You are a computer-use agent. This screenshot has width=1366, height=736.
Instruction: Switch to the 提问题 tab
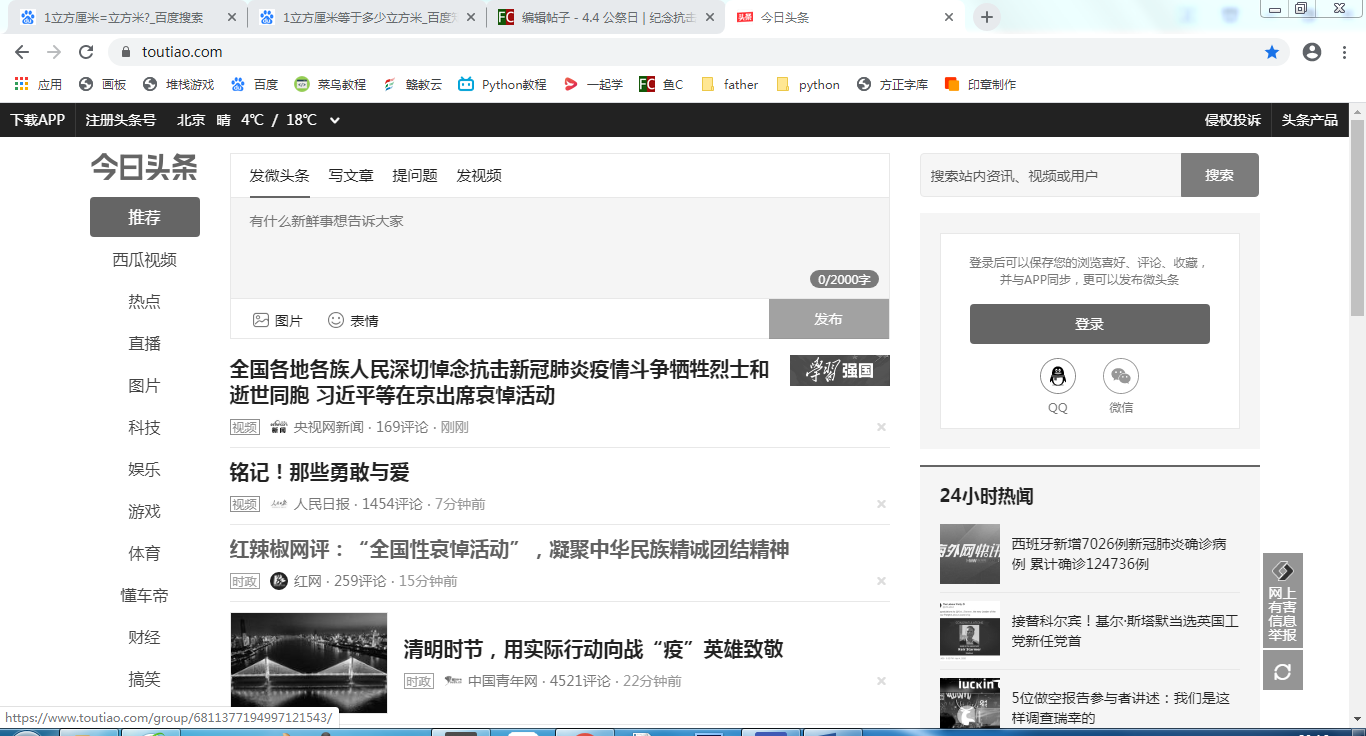pyautogui.click(x=415, y=175)
